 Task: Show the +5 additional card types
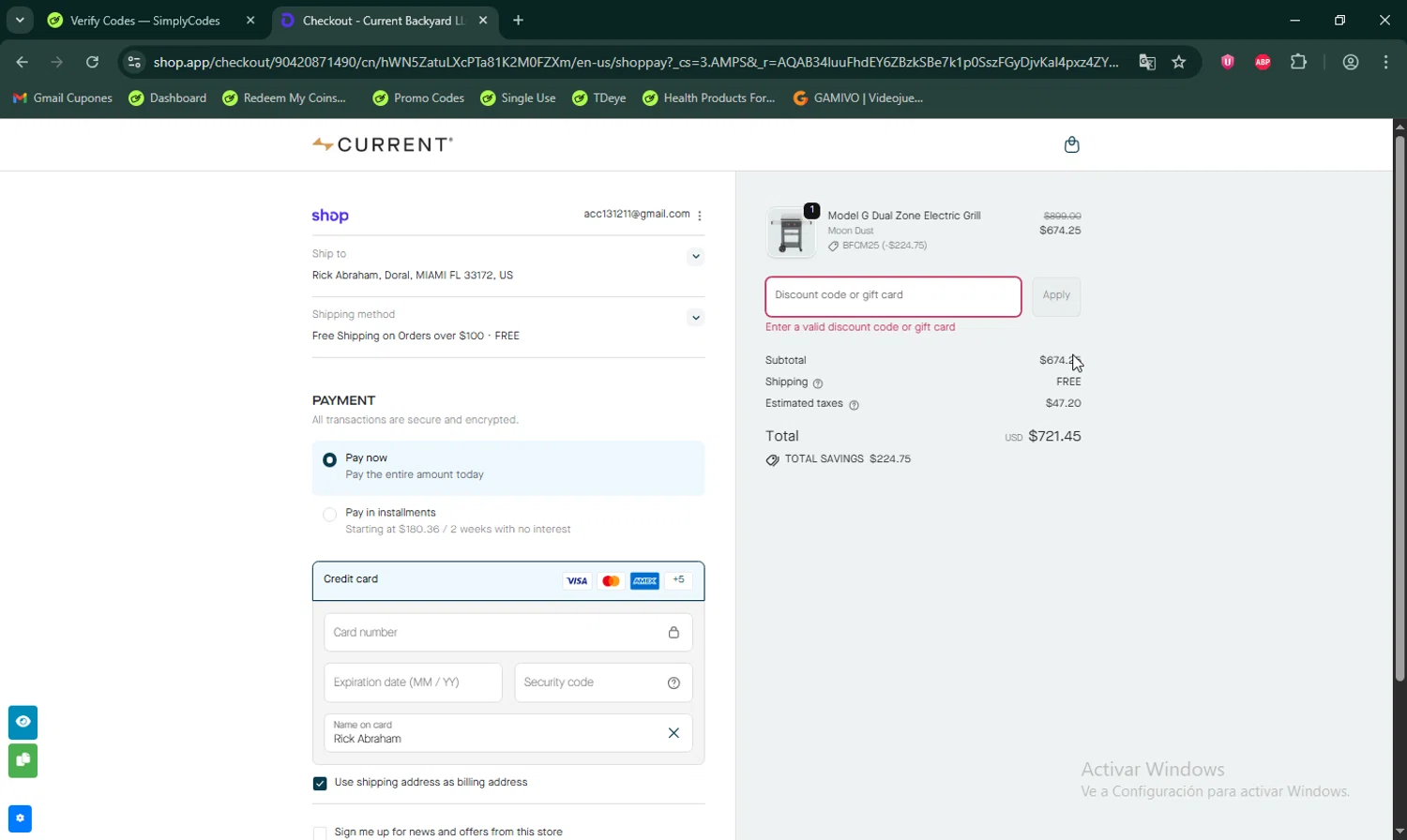(678, 580)
